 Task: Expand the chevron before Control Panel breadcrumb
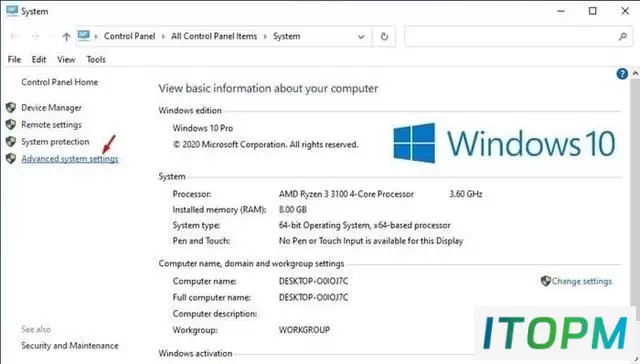96,36
